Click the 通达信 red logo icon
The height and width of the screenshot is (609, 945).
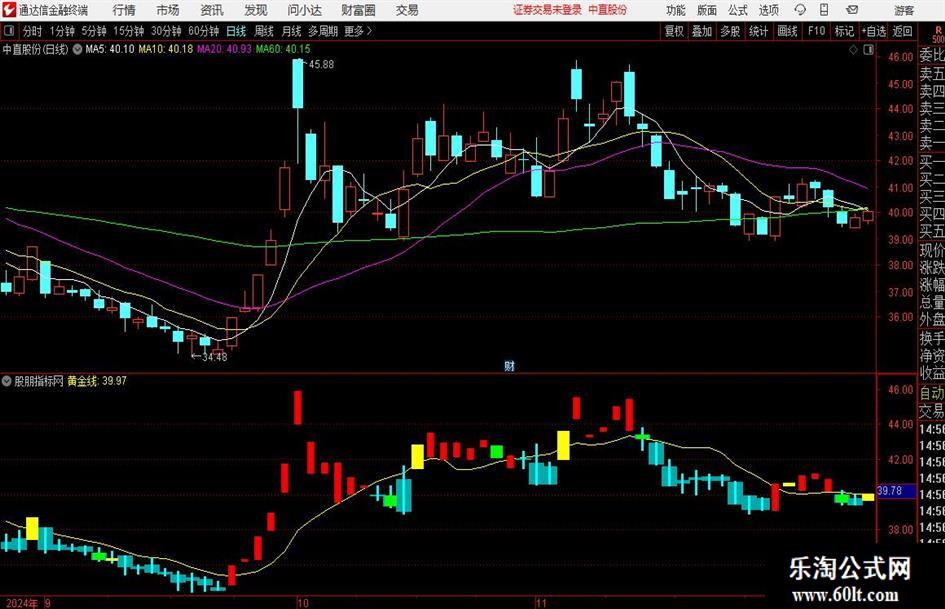click(x=9, y=10)
